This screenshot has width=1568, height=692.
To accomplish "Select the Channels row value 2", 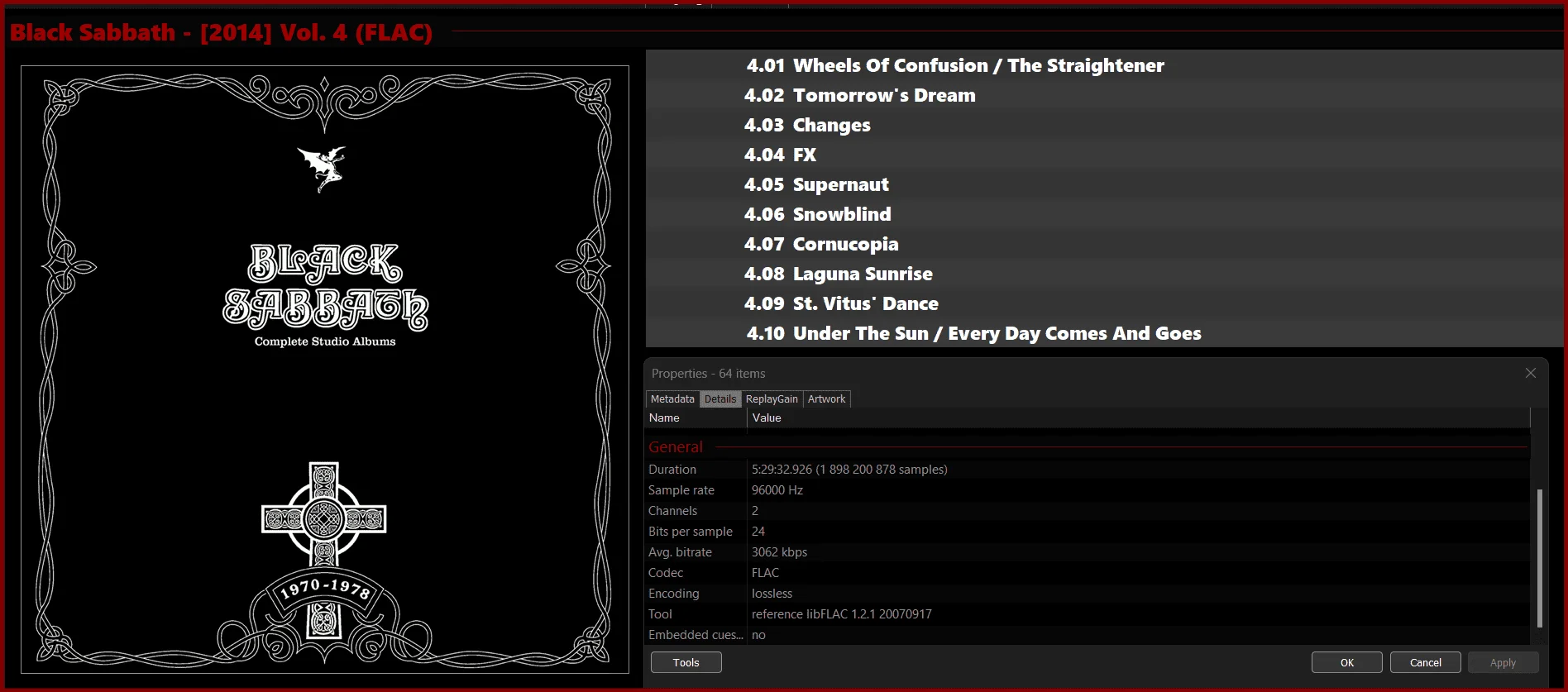I will pyautogui.click(x=754, y=510).
